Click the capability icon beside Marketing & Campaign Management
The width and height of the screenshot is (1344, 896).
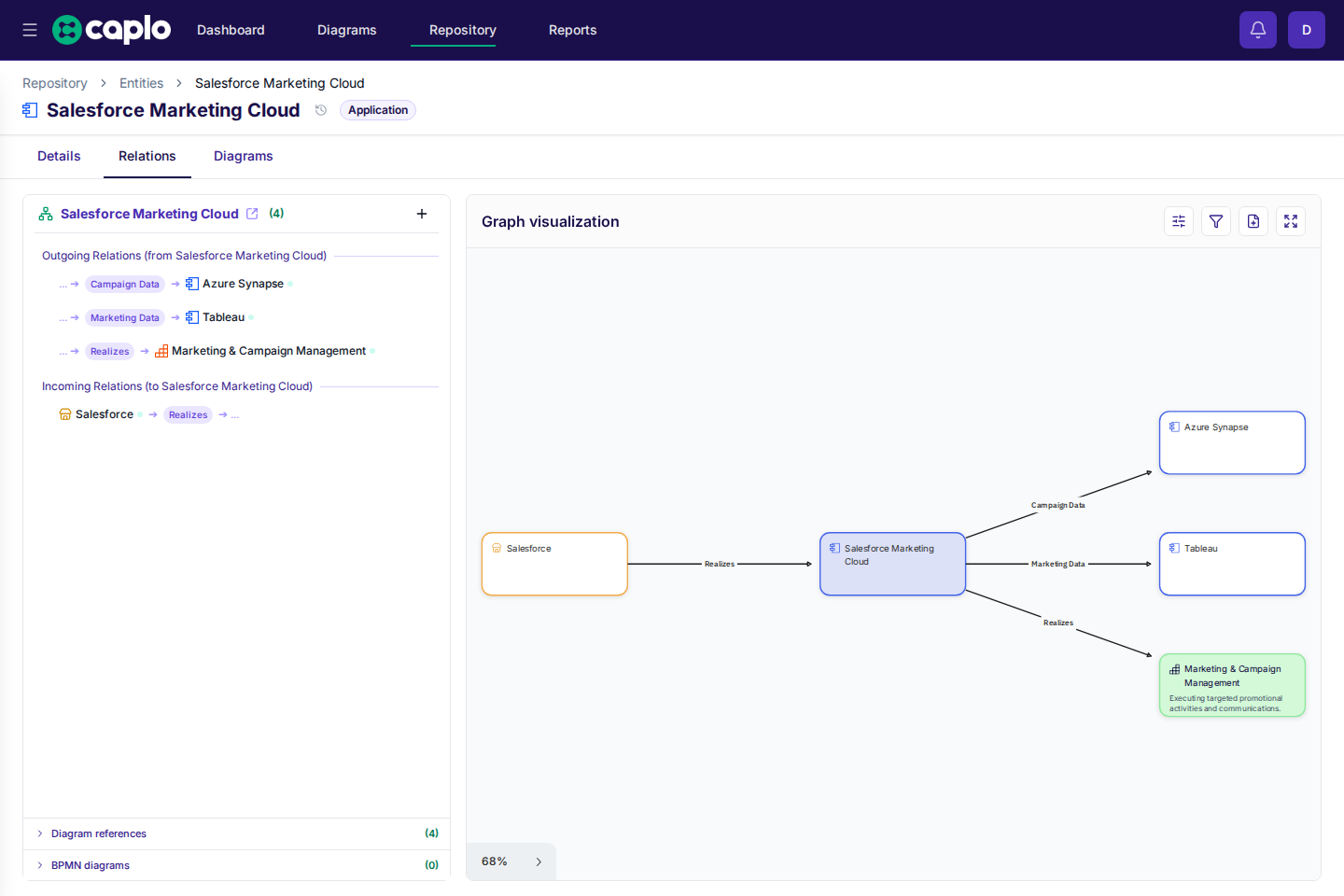[161, 351]
